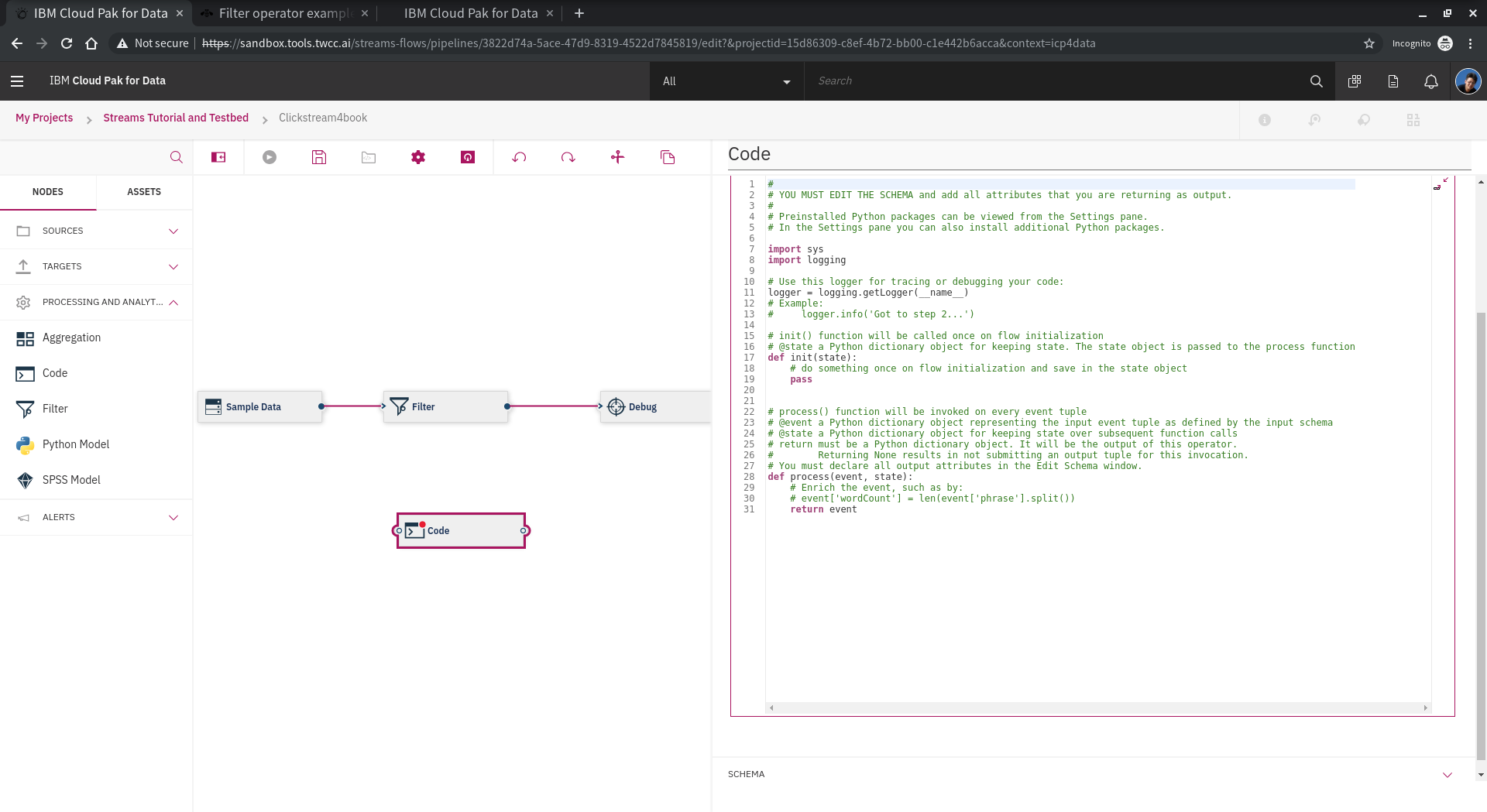Image resolution: width=1487 pixels, height=812 pixels.
Task: Place cursor on 'return event' line
Action: point(823,509)
